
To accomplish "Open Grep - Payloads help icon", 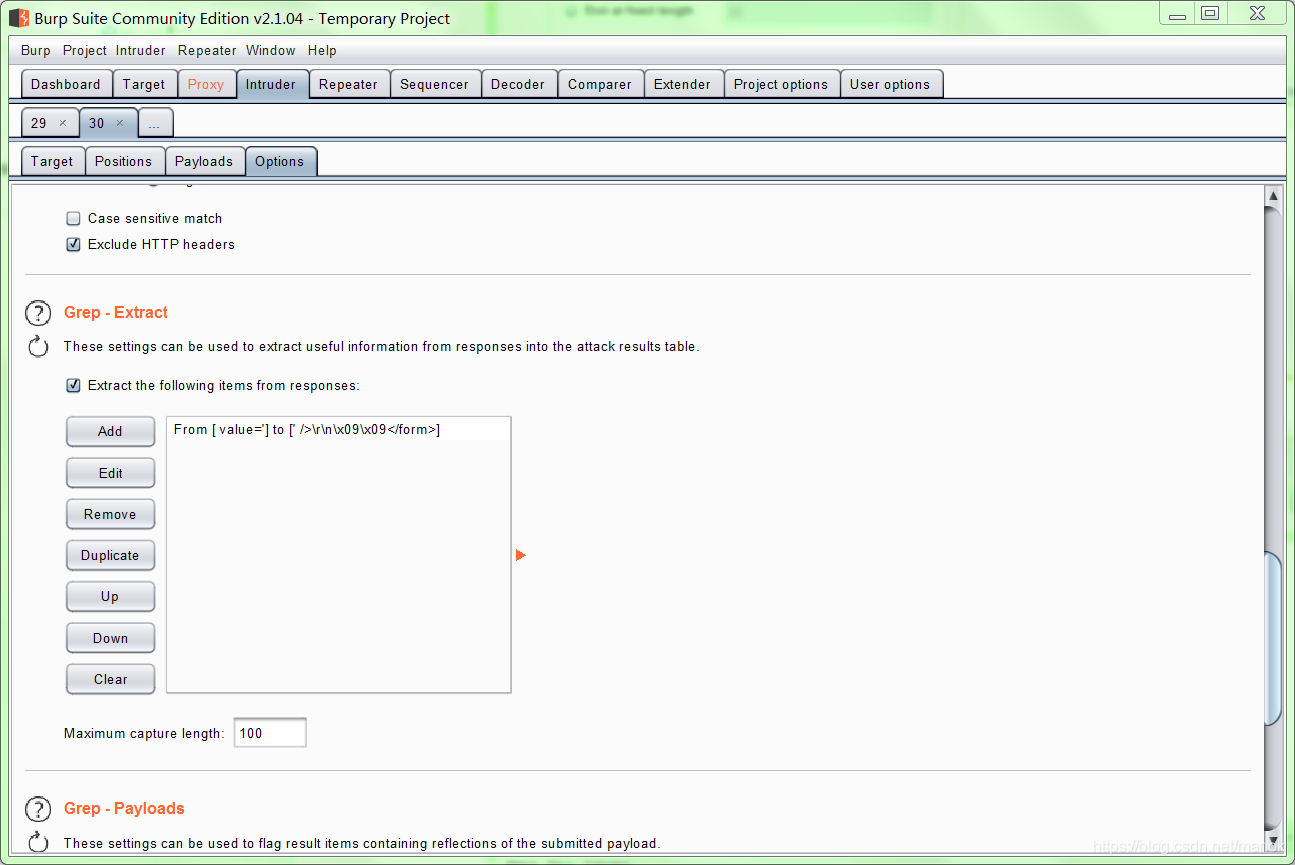I will coord(38,809).
